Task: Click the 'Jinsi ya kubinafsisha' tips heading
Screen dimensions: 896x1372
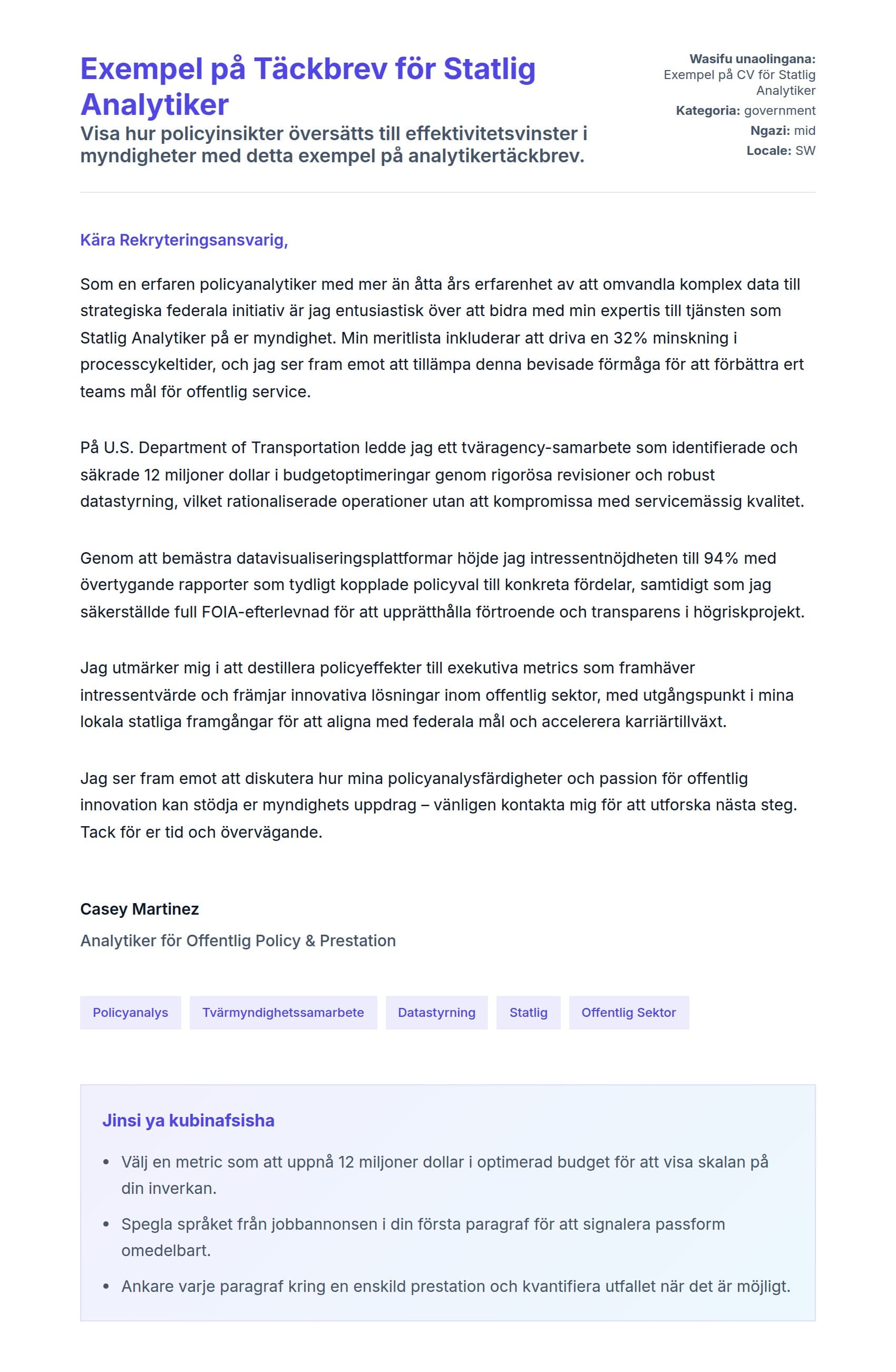Action: tap(189, 1121)
